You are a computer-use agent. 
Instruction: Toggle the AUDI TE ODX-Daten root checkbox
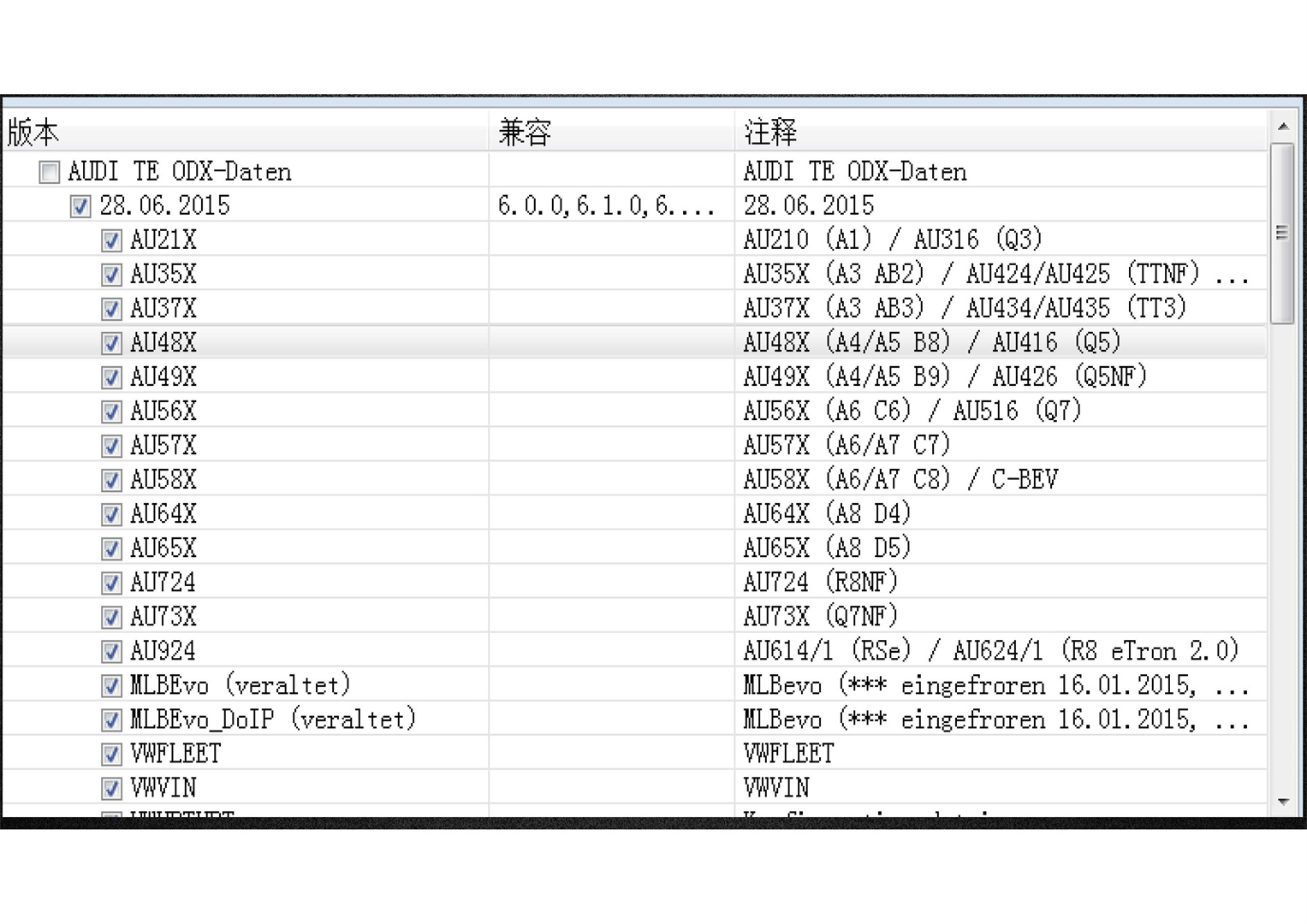[50, 172]
